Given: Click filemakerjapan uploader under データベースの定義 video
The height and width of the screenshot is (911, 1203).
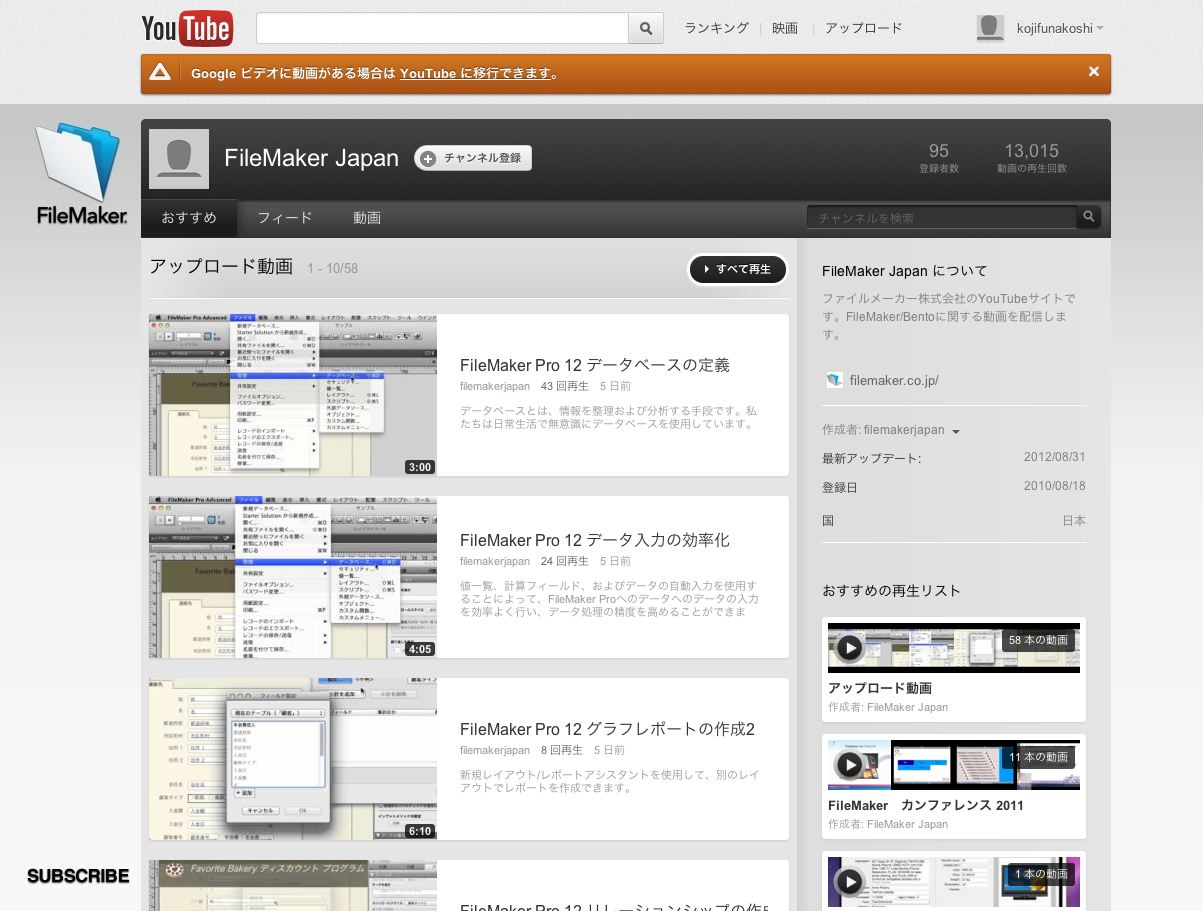Looking at the screenshot, I should (x=495, y=386).
